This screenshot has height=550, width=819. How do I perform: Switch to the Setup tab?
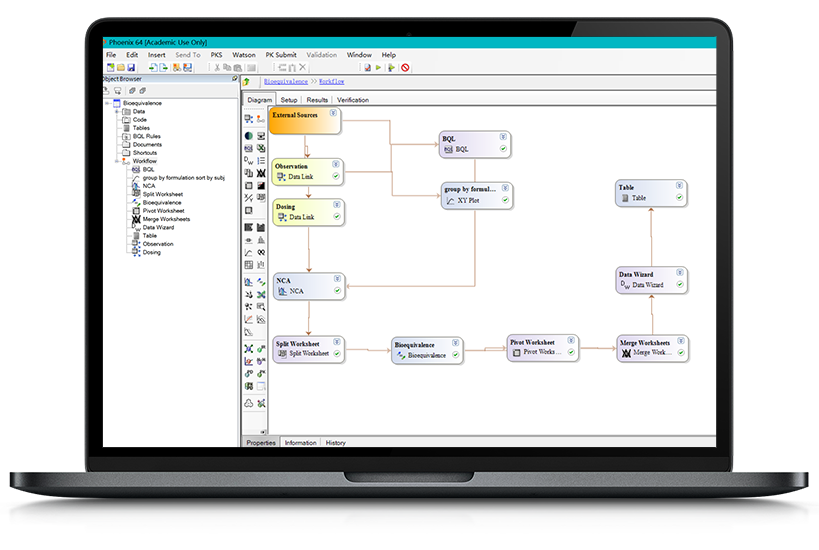(x=289, y=100)
